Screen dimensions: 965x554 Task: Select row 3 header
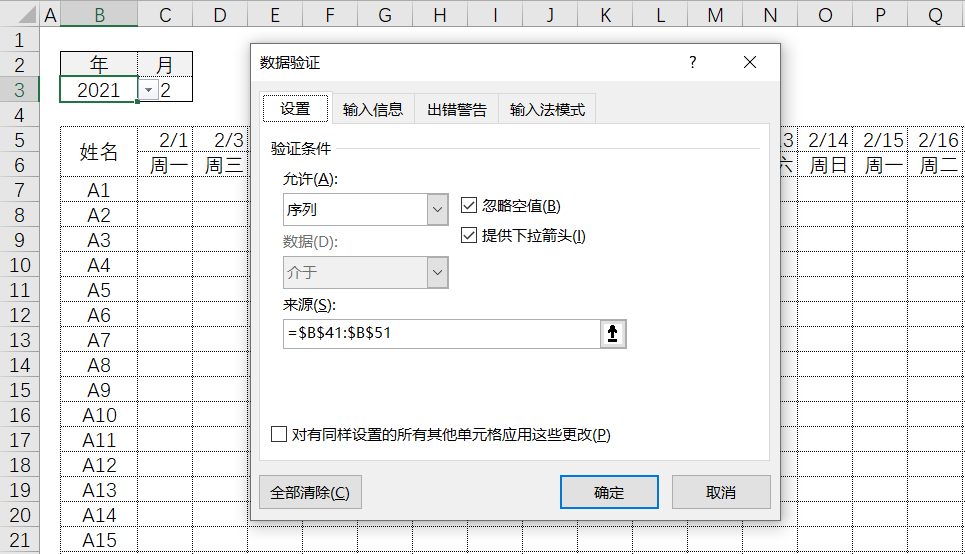[x=19, y=90]
